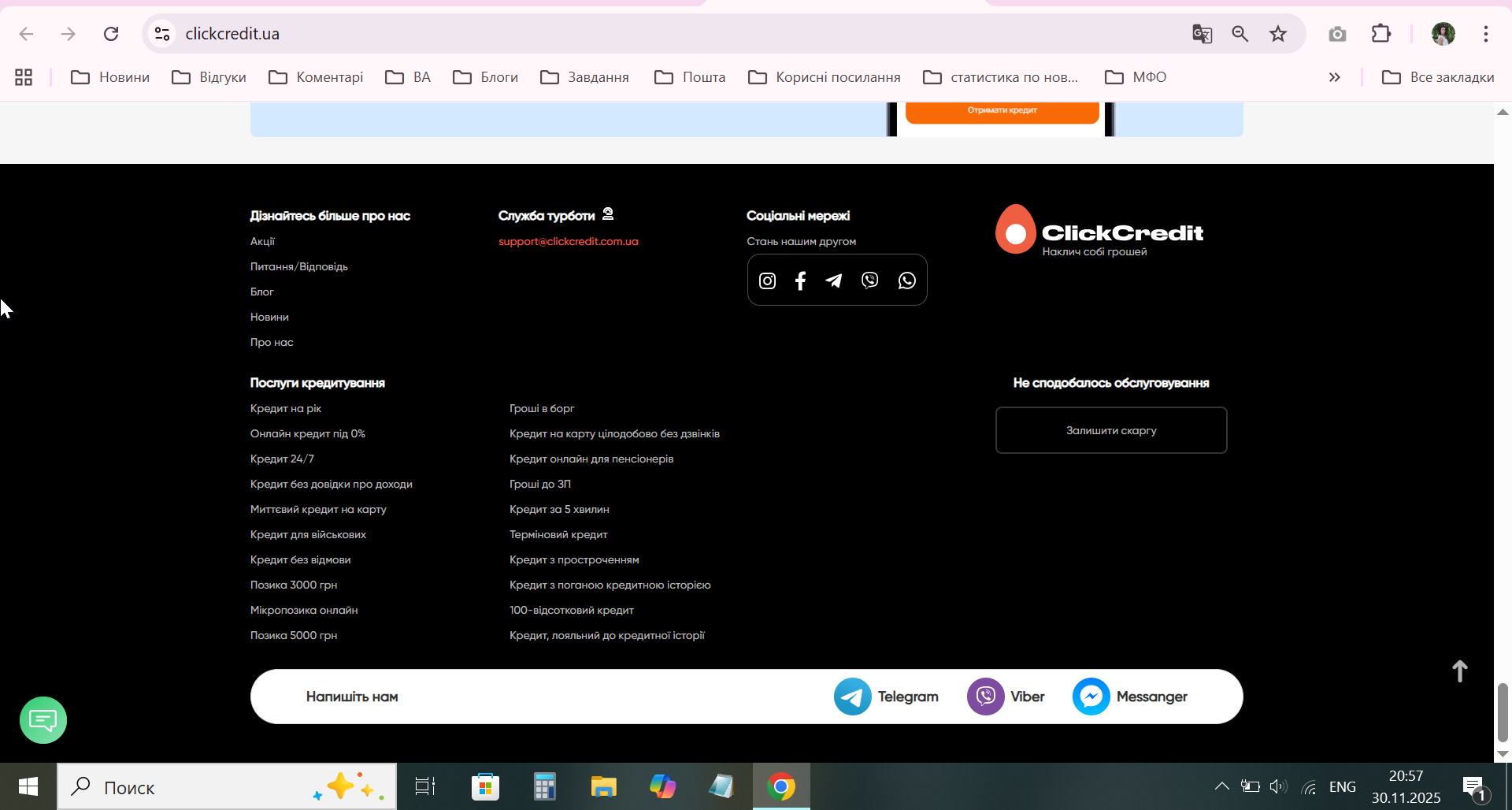Viewport: 1512px width, 810px height.
Task: Open the Коментарі bookmark folder
Action: 316,77
